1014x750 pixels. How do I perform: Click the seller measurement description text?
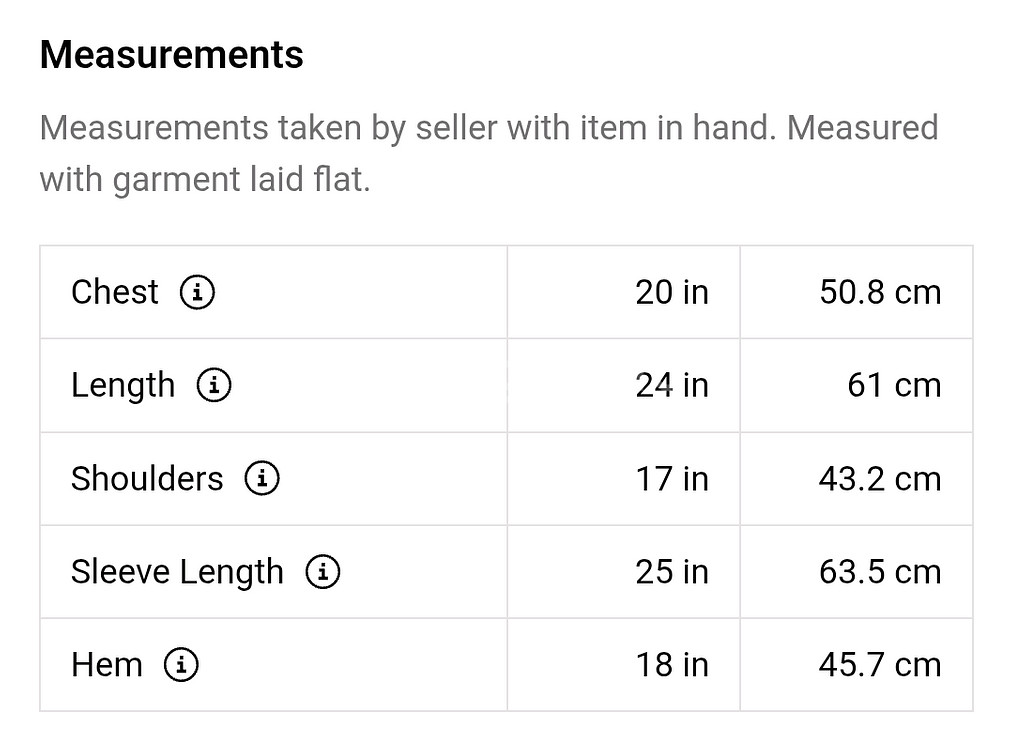(488, 154)
